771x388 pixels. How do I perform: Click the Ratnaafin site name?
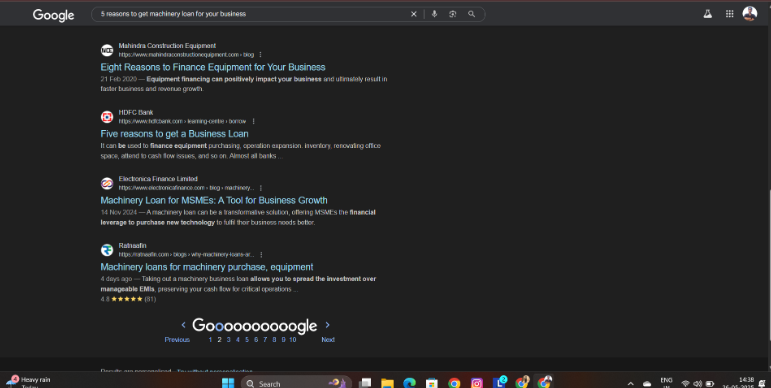tap(132, 245)
